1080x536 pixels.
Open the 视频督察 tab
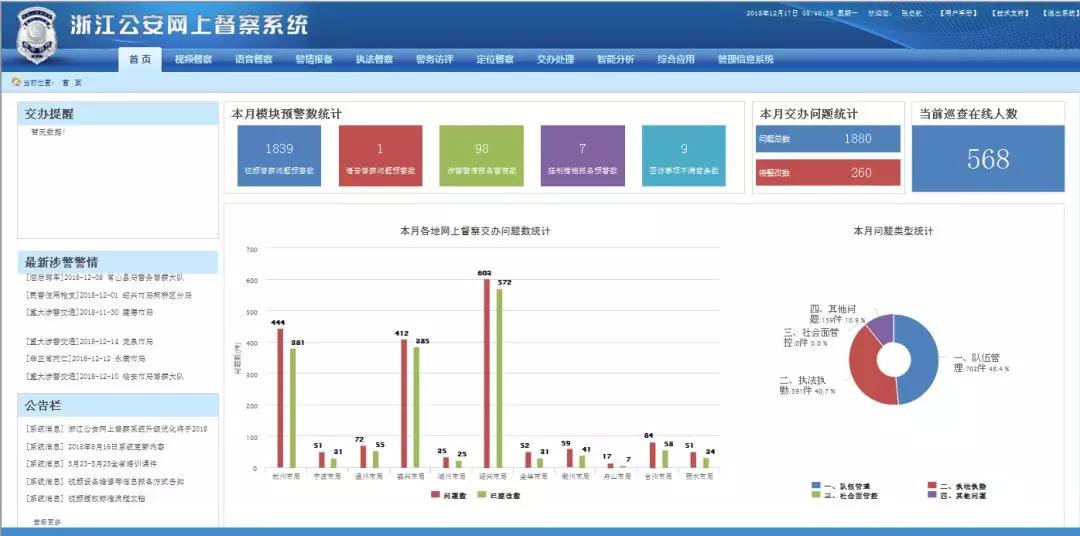(193, 59)
